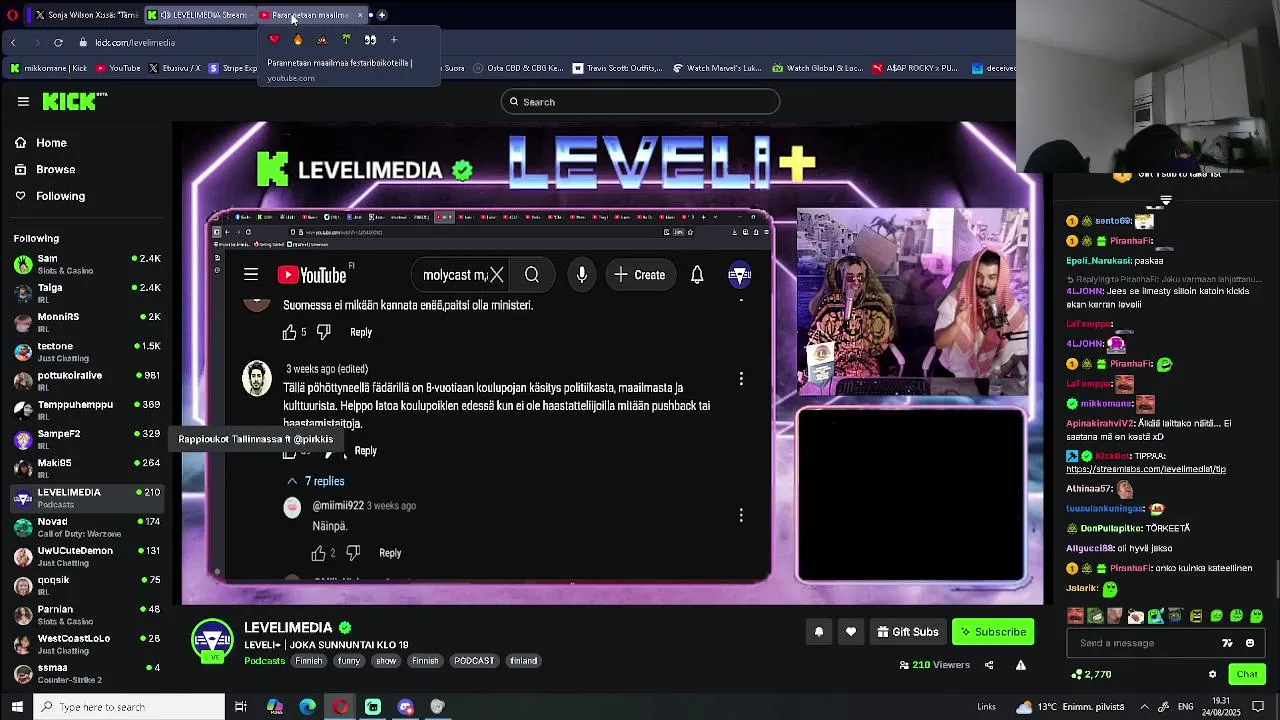Add palm tree emoji reaction in tooltip
This screenshot has width=1280, height=720.
coord(346,40)
